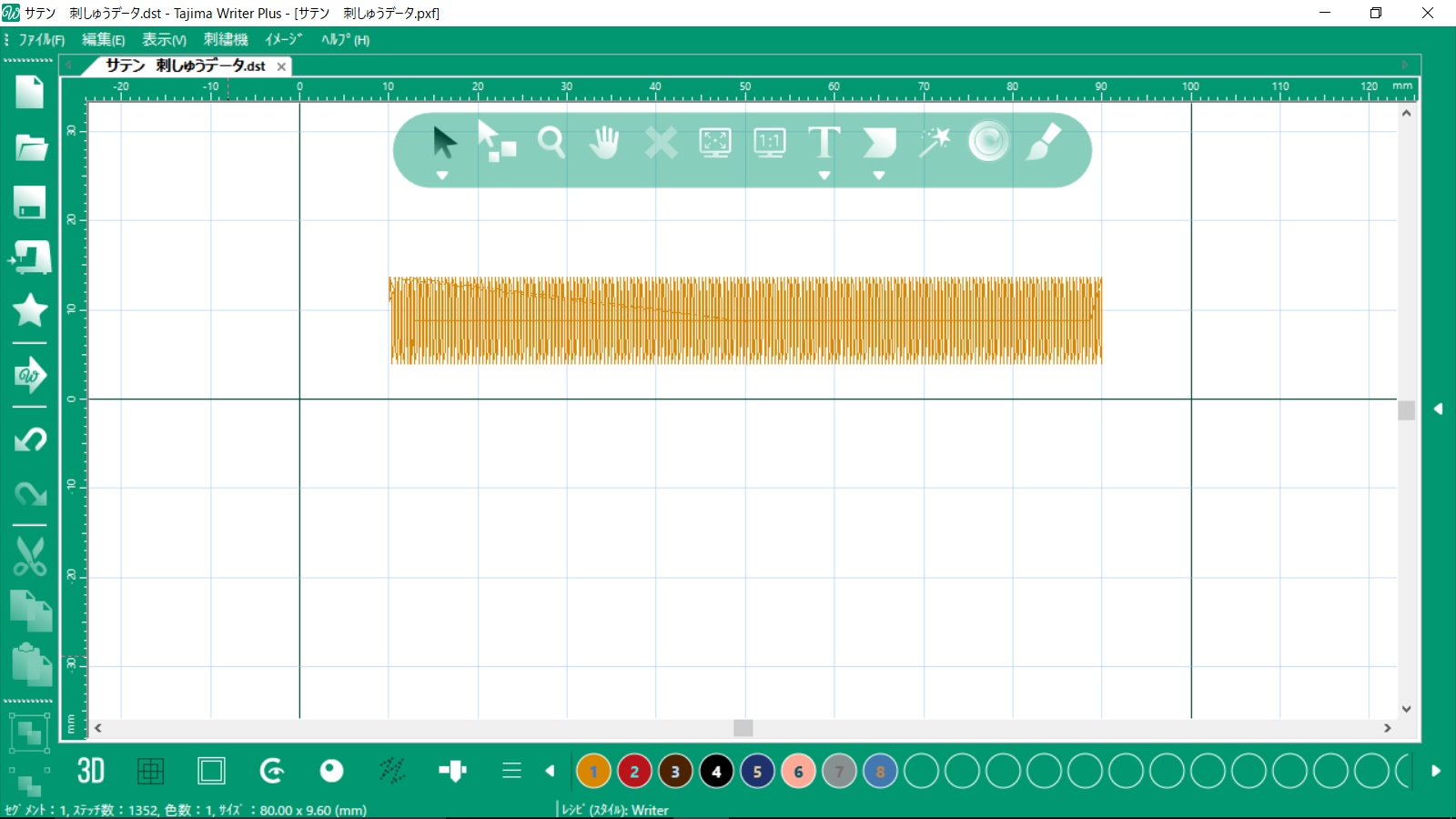Pick pink thread color 6

point(798,772)
